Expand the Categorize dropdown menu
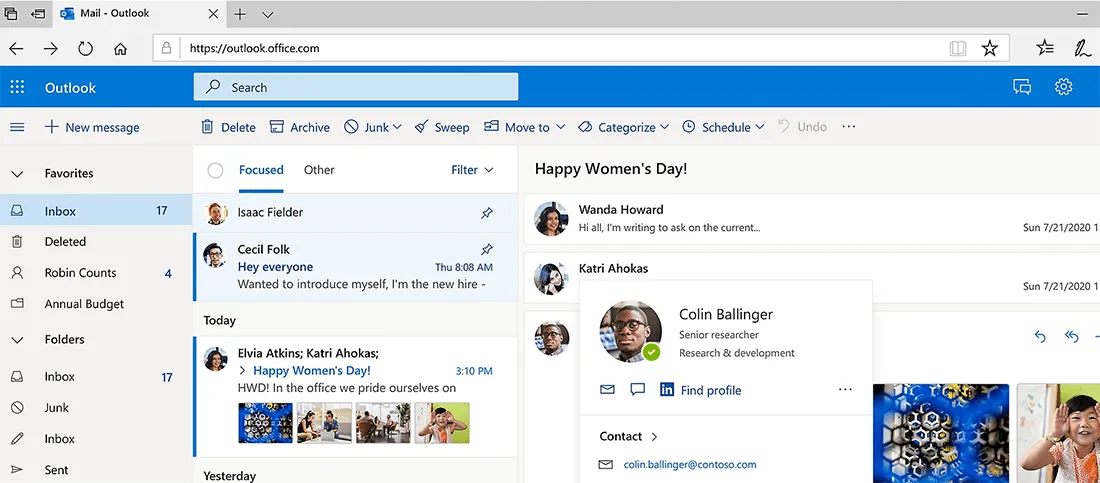The image size is (1100, 483). tap(627, 127)
